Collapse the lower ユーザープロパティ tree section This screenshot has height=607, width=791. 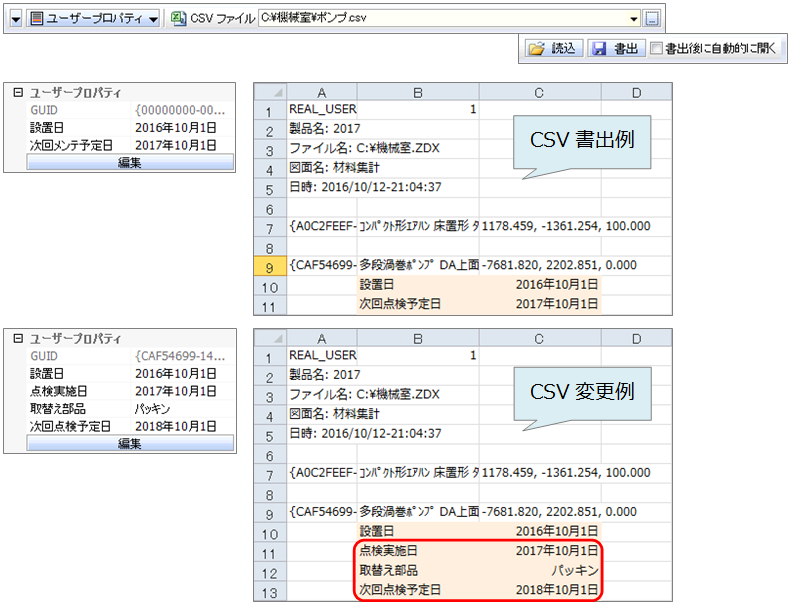pos(16,338)
